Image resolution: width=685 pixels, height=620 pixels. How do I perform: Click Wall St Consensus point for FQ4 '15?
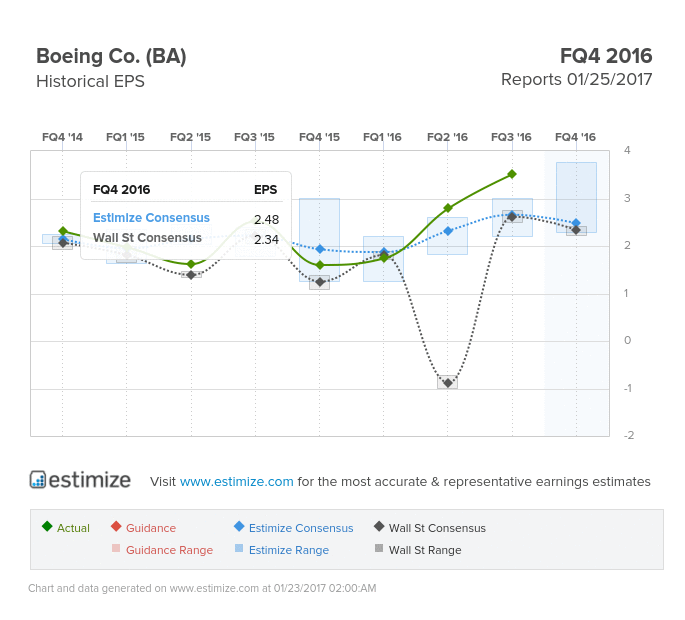click(320, 283)
